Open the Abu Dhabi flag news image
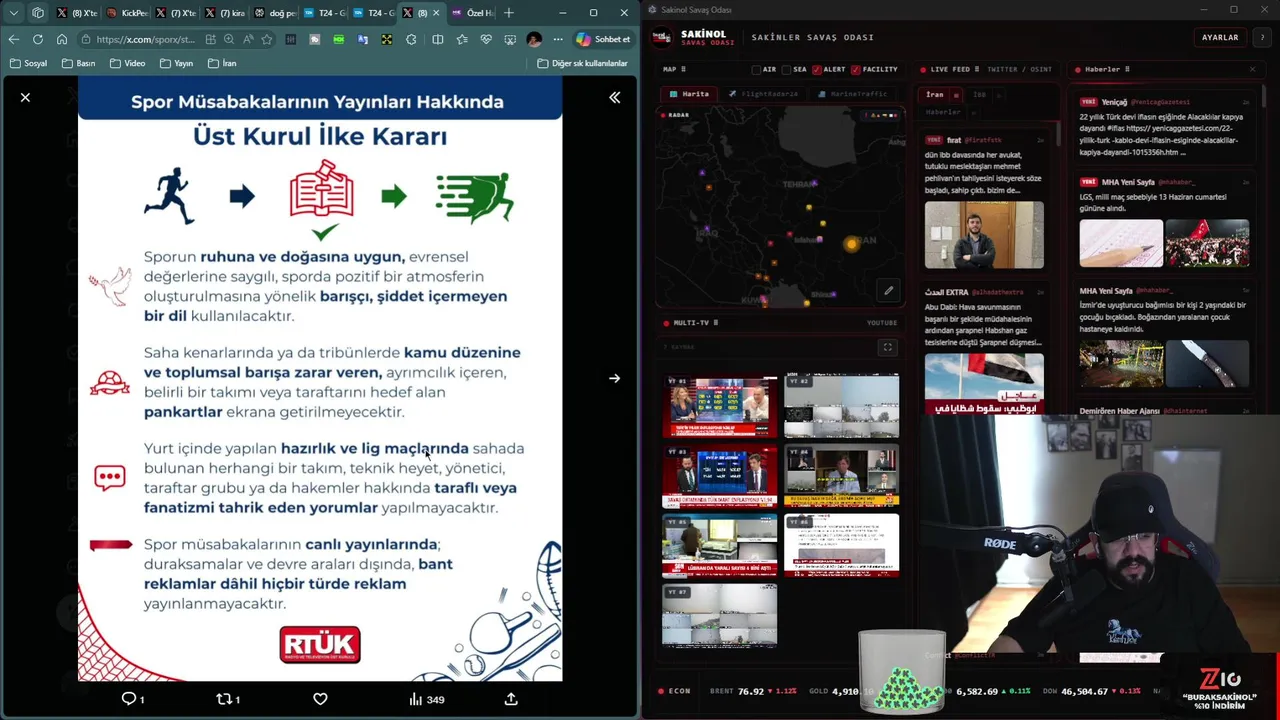This screenshot has width=1280, height=720. pos(984,383)
